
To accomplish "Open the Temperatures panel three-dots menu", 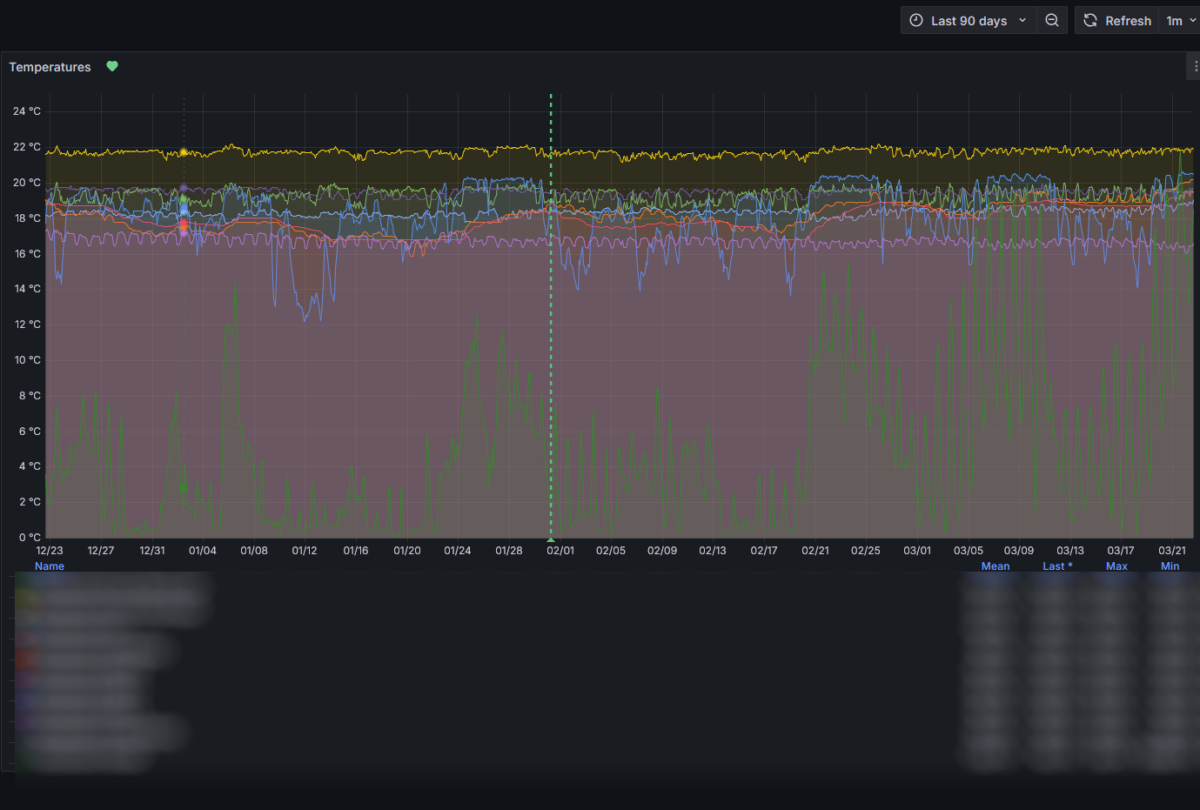I will (x=1194, y=67).
